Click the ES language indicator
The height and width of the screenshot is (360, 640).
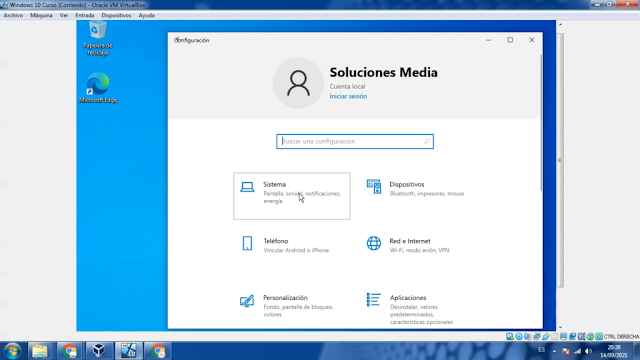(541, 350)
